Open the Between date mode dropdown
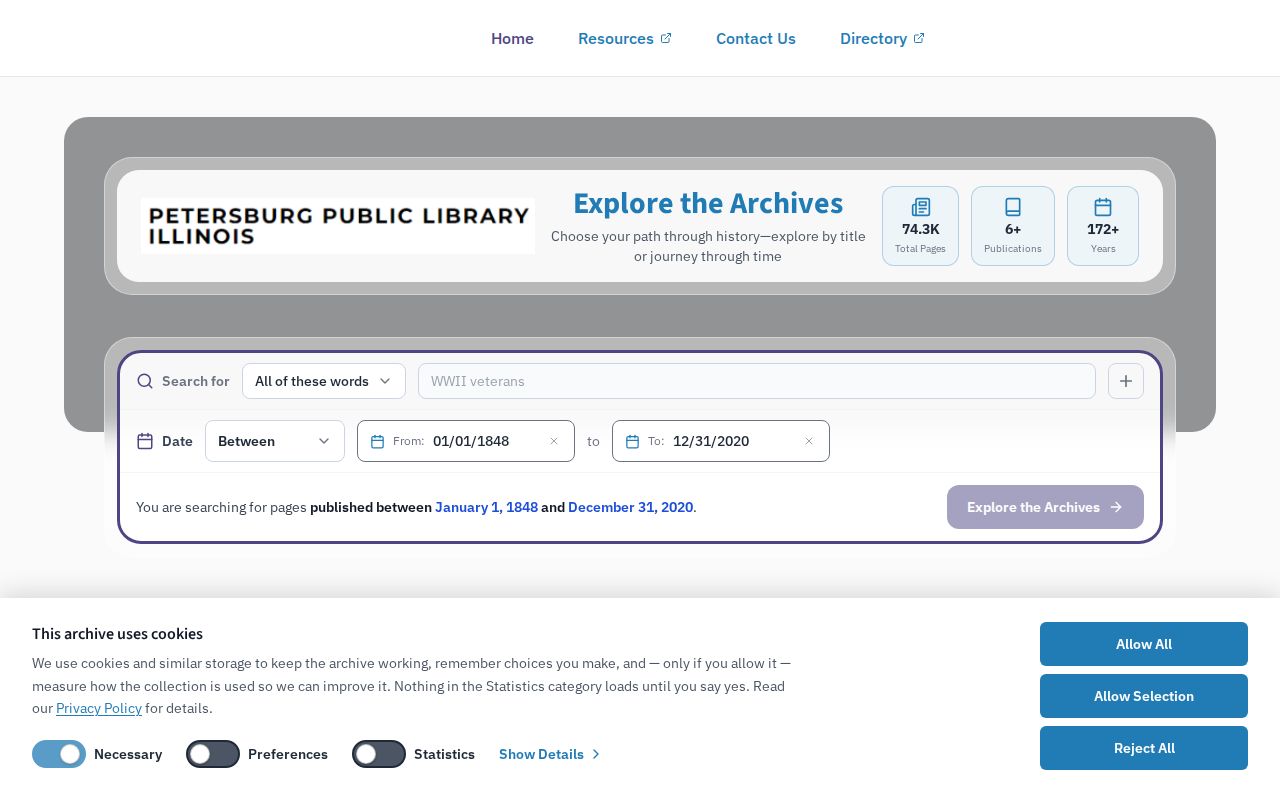 click(x=275, y=441)
